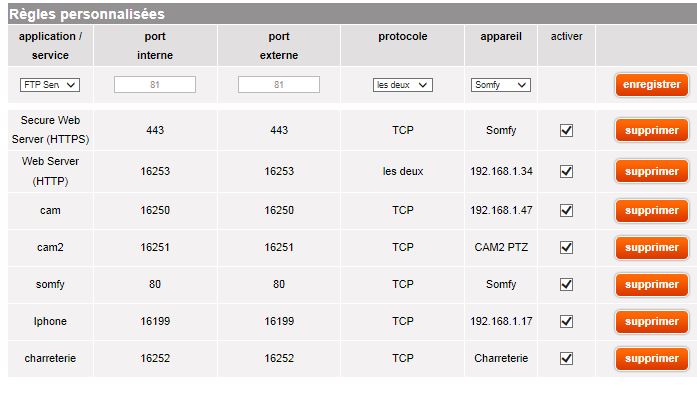Toggle the charreterie rule activer checkbox
697x402 pixels.
566,358
